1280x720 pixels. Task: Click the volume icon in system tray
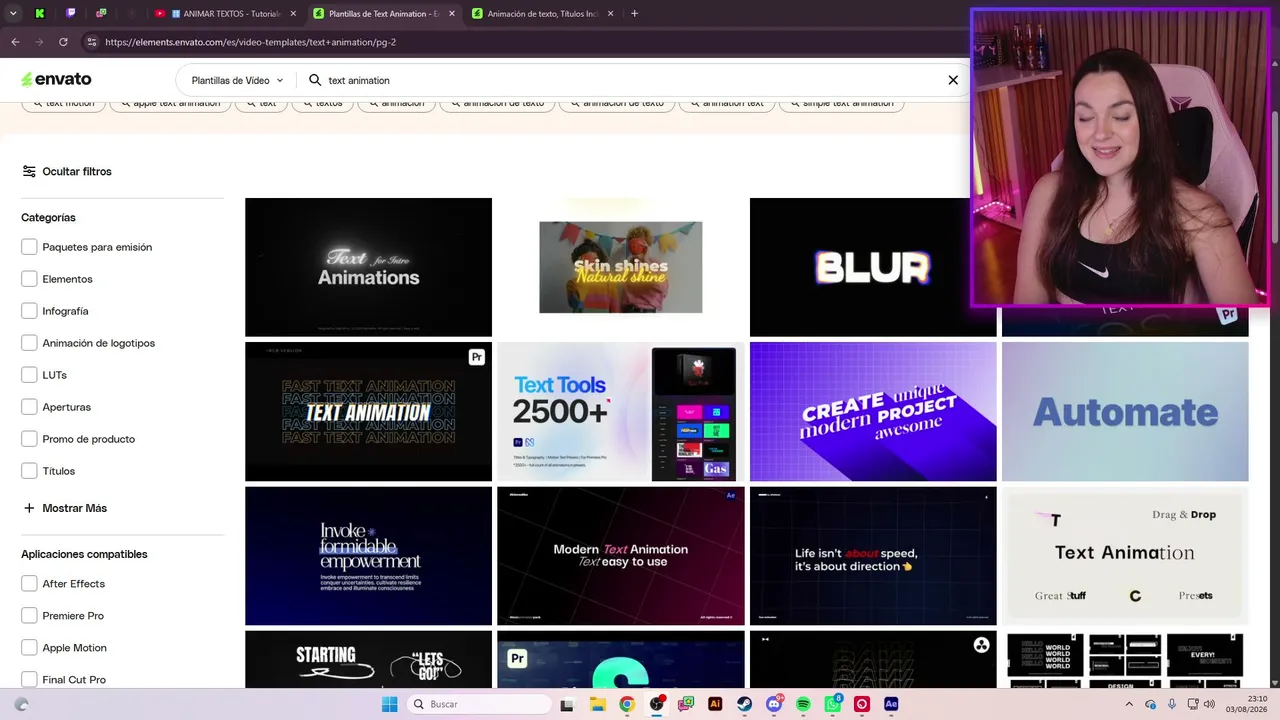coord(1209,704)
